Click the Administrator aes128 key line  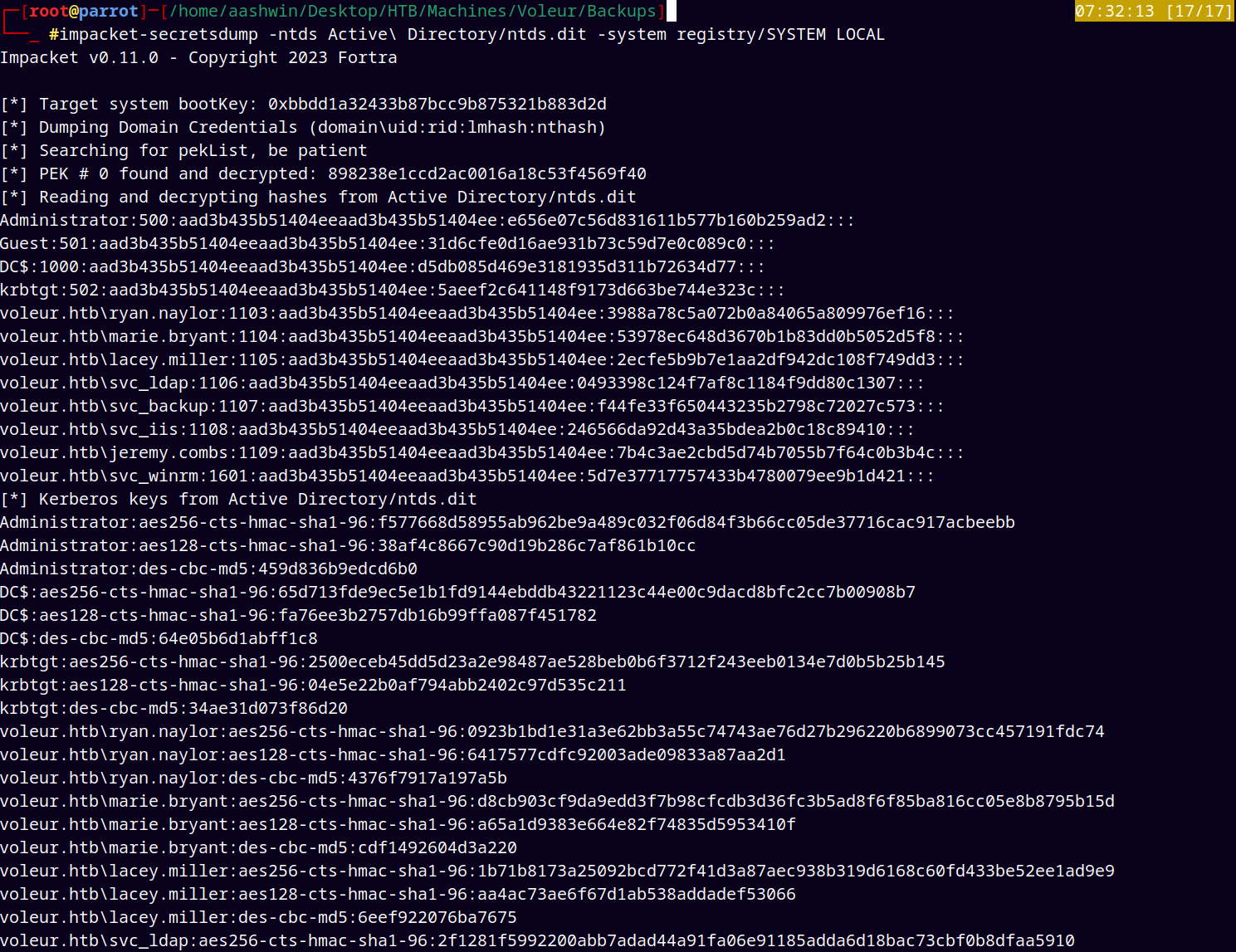click(348, 545)
